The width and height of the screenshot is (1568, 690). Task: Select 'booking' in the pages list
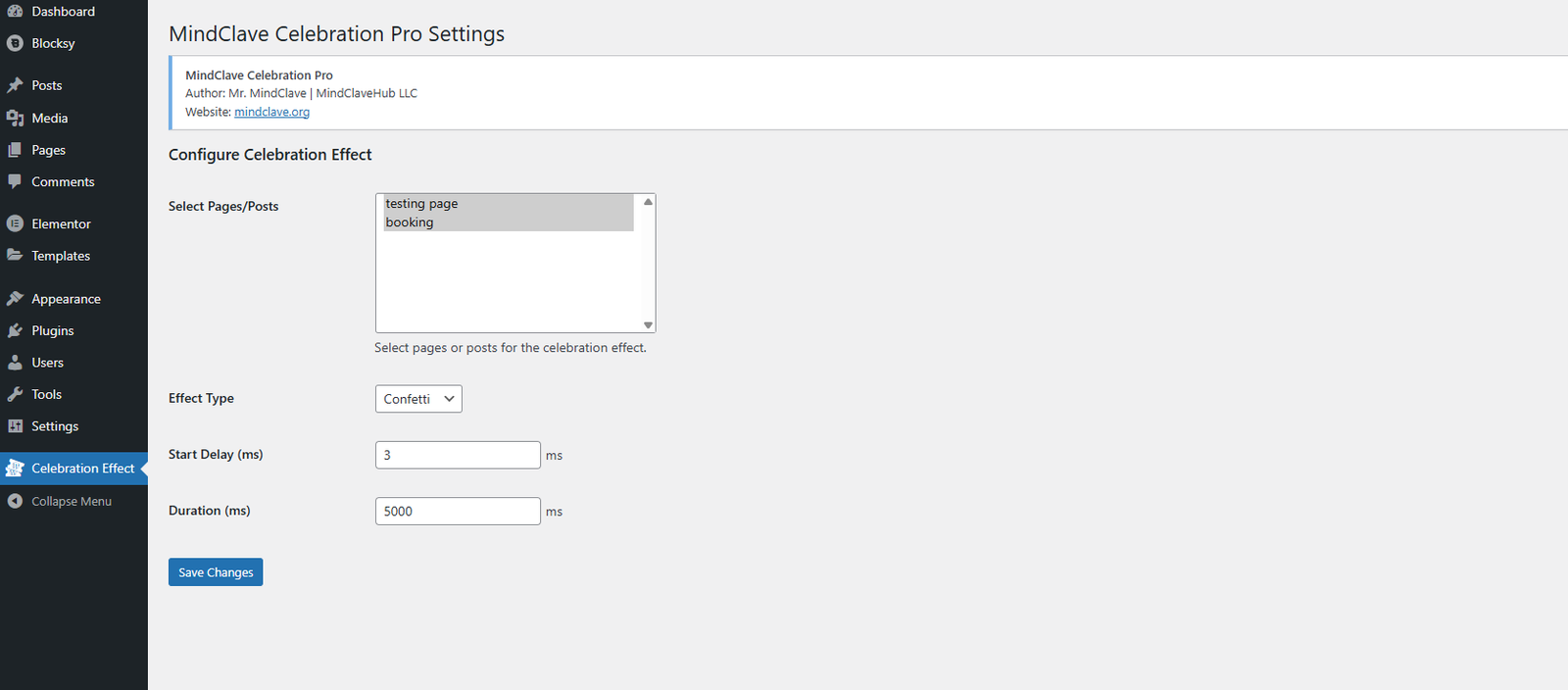410,222
